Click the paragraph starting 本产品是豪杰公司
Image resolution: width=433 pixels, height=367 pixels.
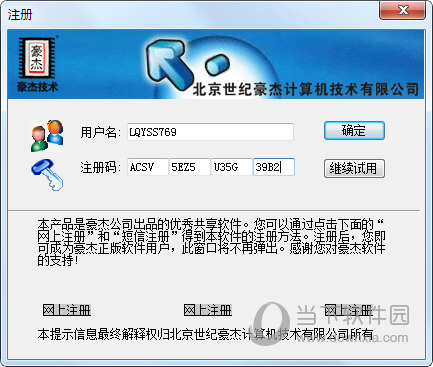coord(211,242)
